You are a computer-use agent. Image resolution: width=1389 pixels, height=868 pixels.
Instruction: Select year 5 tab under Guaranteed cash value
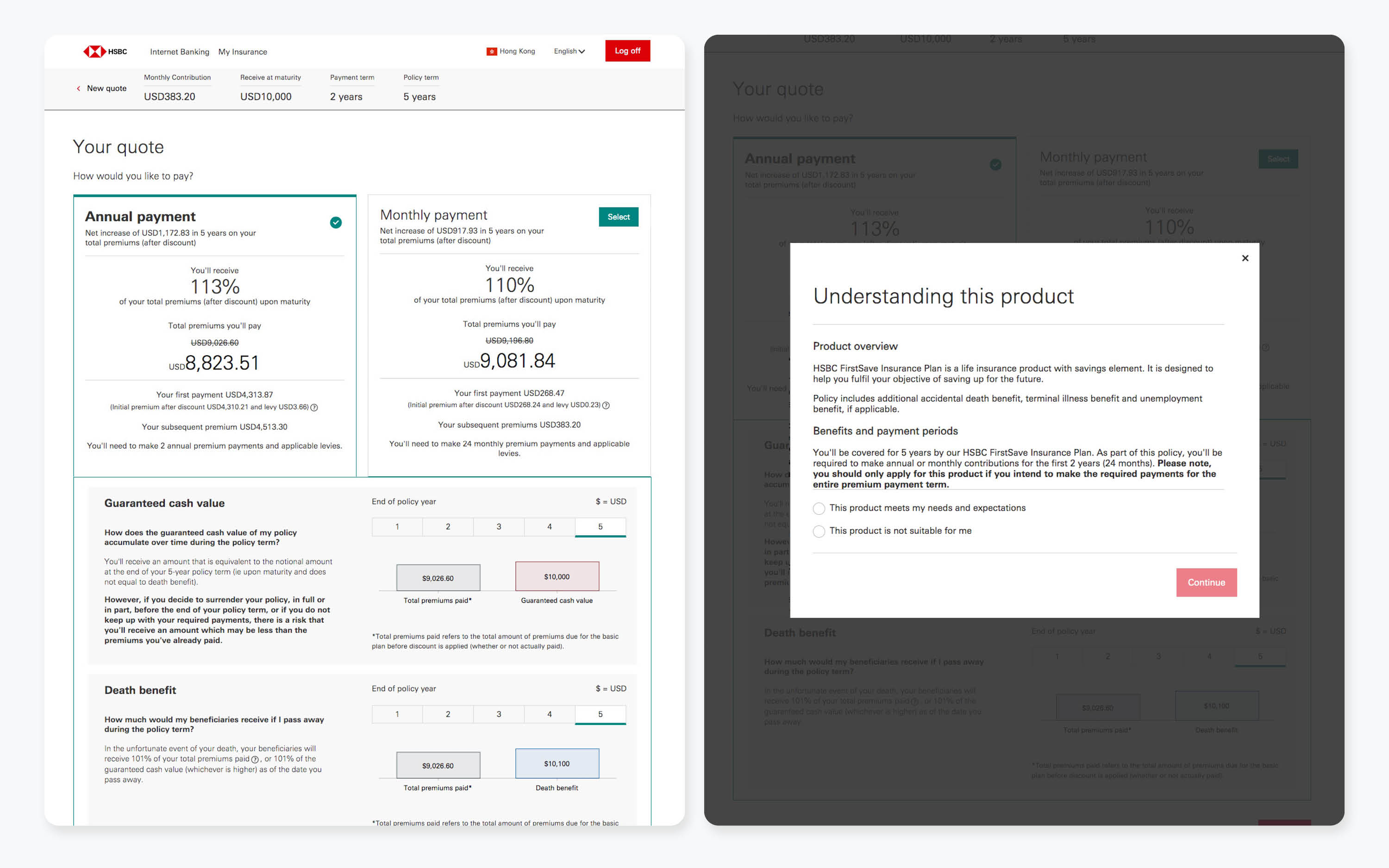[601, 527]
